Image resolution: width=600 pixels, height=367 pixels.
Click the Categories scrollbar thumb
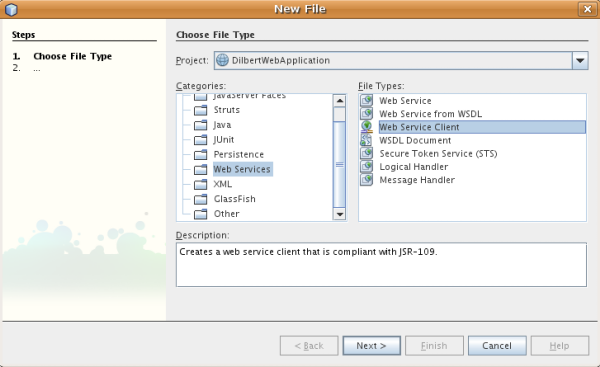point(339,165)
